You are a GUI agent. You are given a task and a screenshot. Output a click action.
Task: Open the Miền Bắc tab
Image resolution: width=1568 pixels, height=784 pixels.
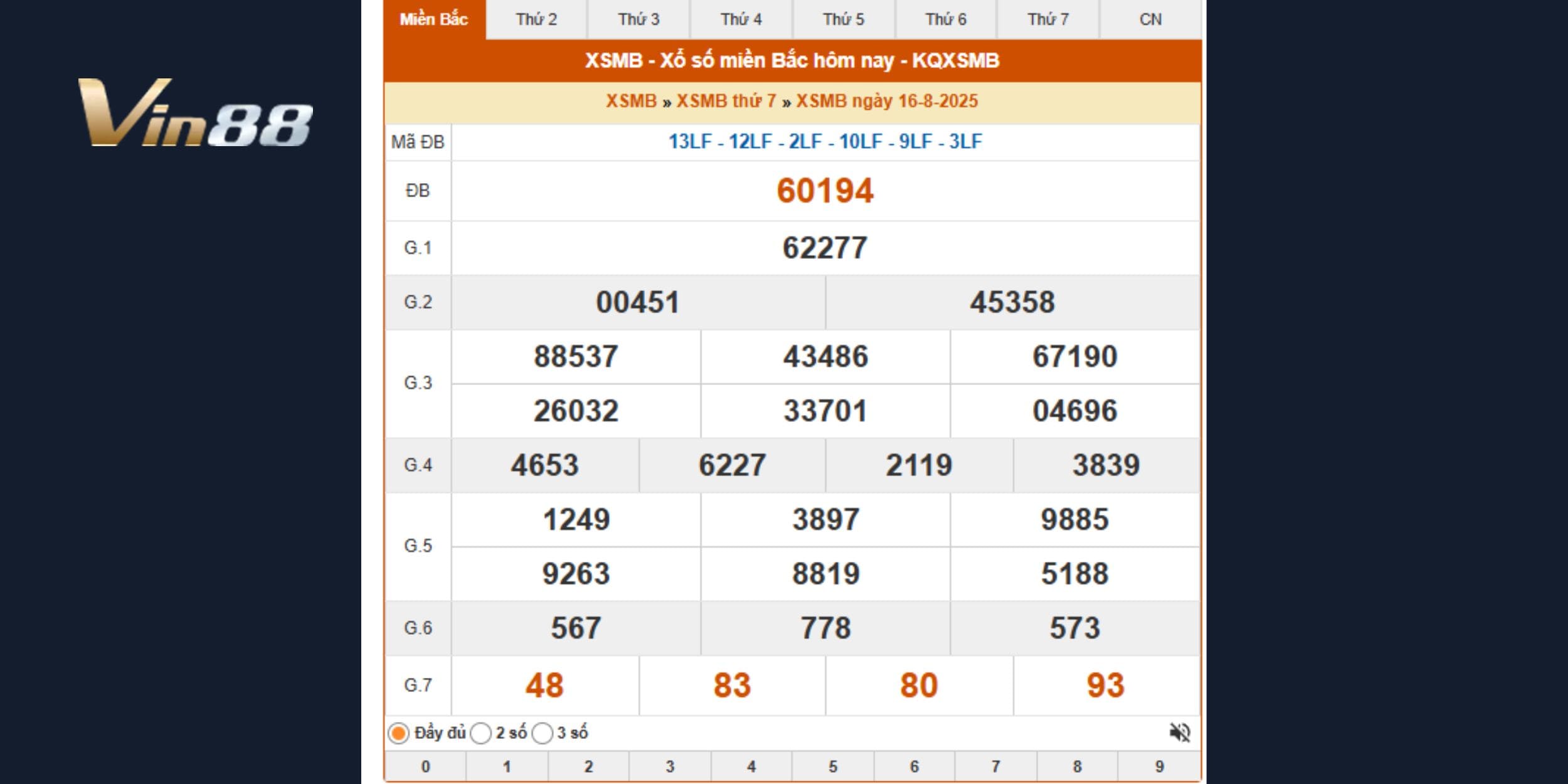click(434, 19)
